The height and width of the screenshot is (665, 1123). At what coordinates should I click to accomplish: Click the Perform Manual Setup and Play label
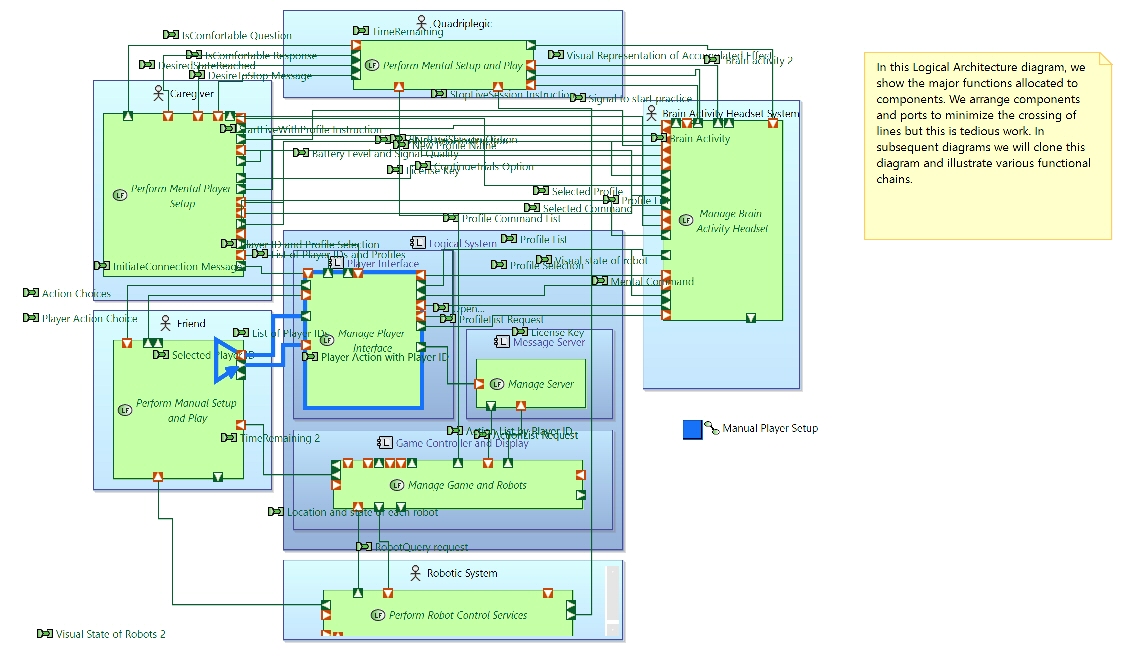186,410
